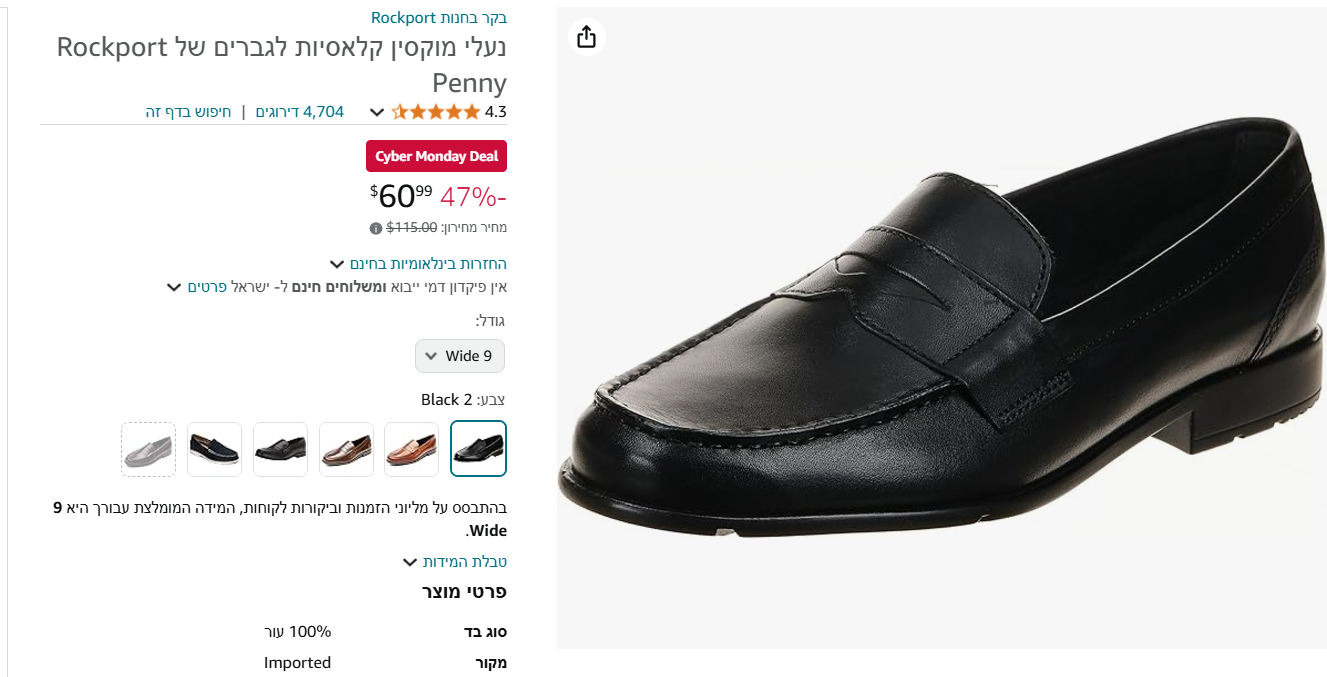1327x677 pixels.
Task: Open the Wide 9 size dropdown
Action: click(460, 356)
